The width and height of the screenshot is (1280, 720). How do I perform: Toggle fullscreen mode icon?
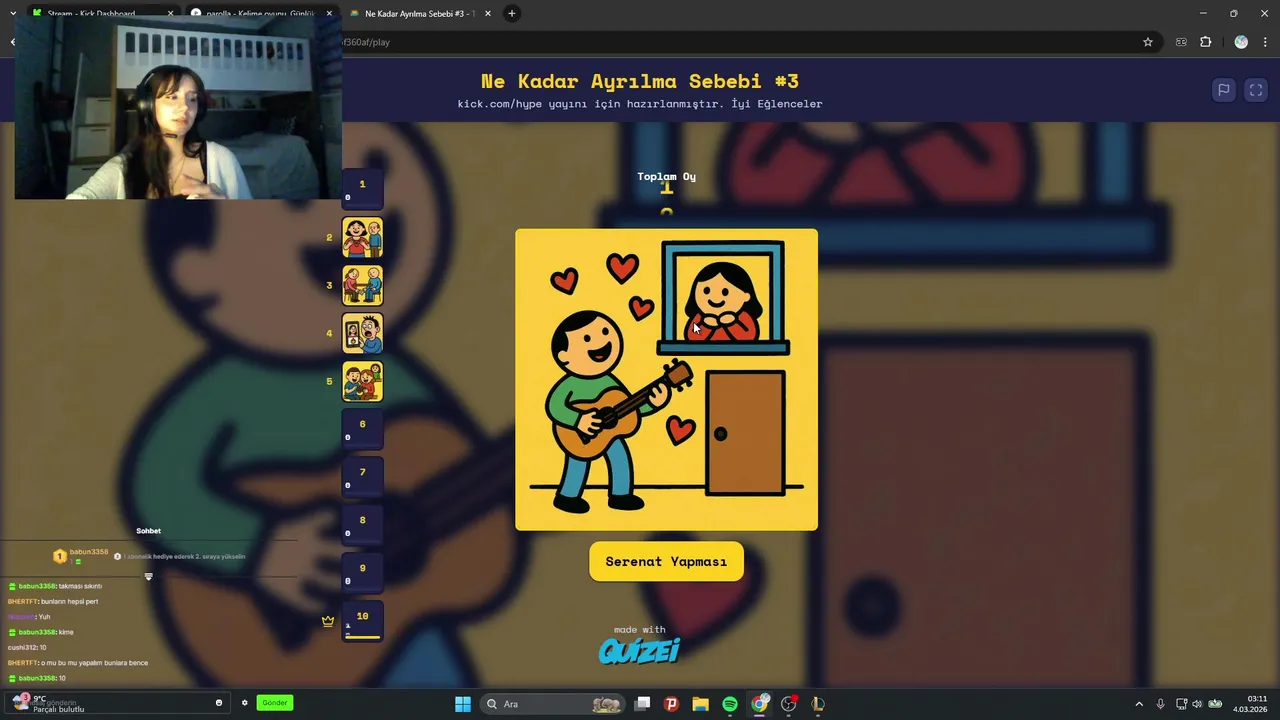click(1256, 90)
